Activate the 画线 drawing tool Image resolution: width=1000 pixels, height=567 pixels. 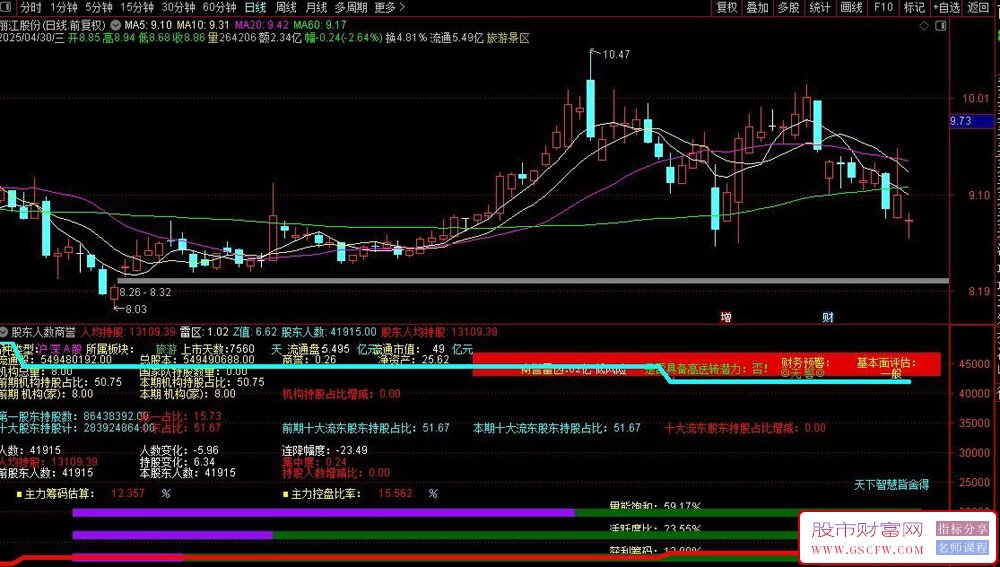pyautogui.click(x=851, y=8)
